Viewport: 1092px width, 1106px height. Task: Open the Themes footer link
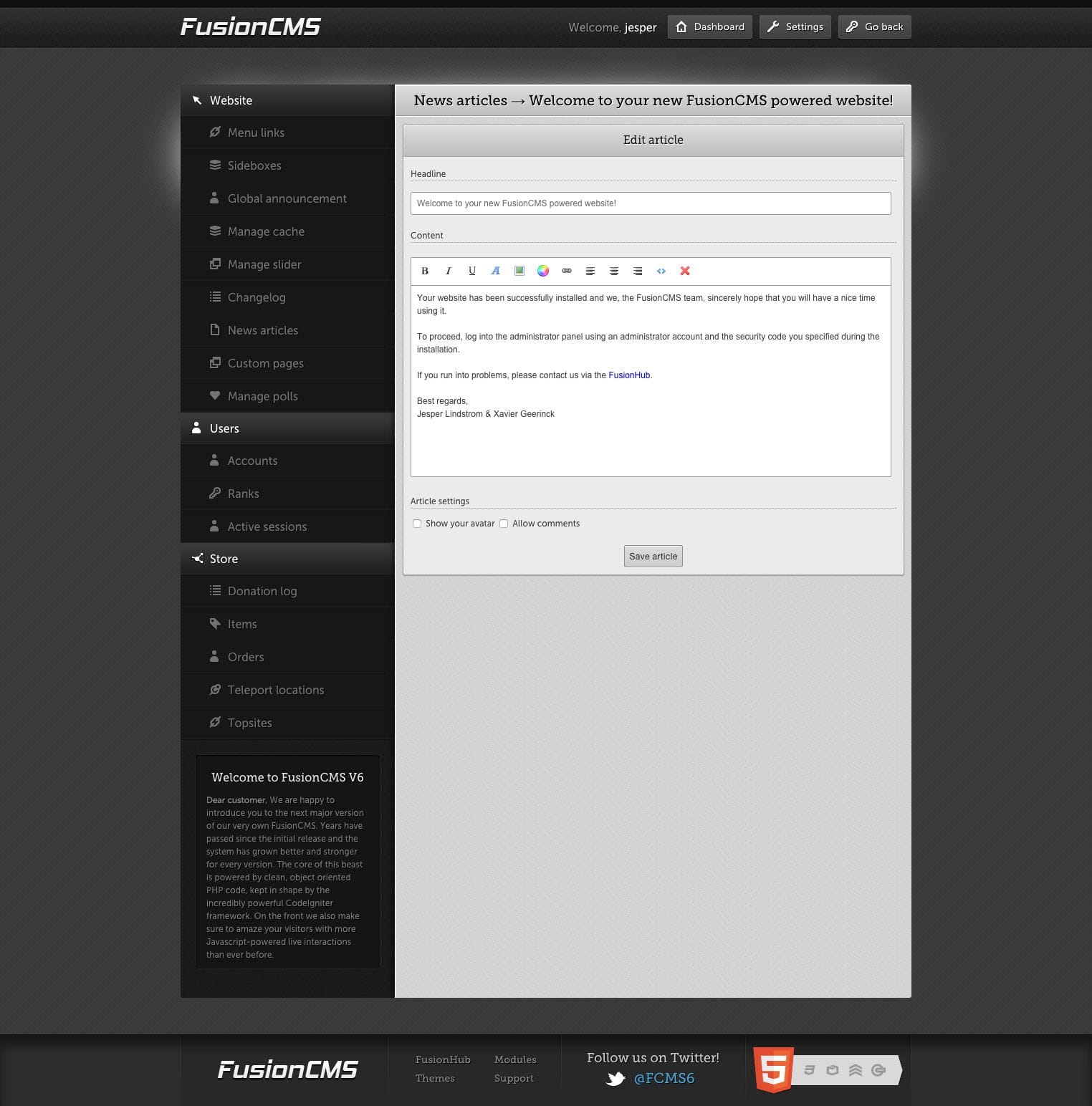click(x=435, y=1078)
